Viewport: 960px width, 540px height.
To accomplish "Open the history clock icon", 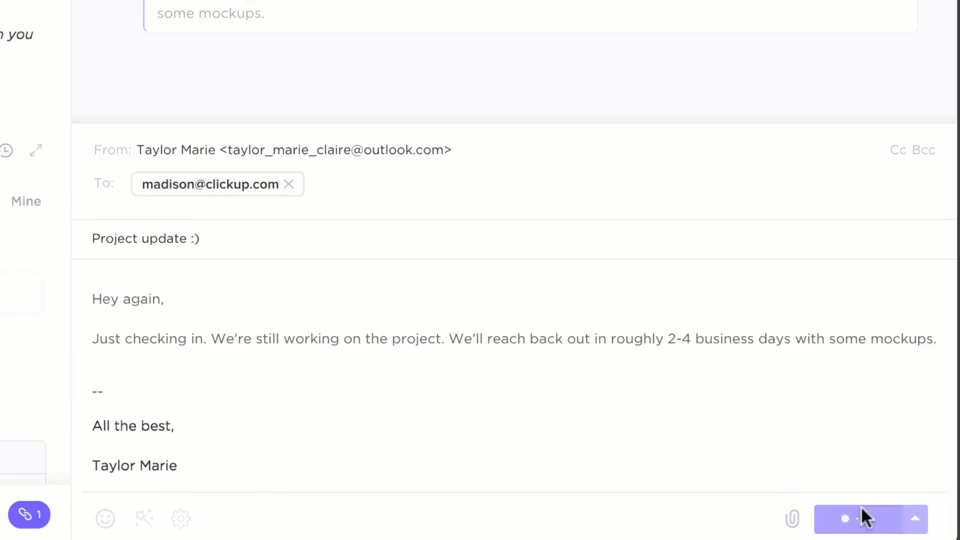I will coord(6,150).
